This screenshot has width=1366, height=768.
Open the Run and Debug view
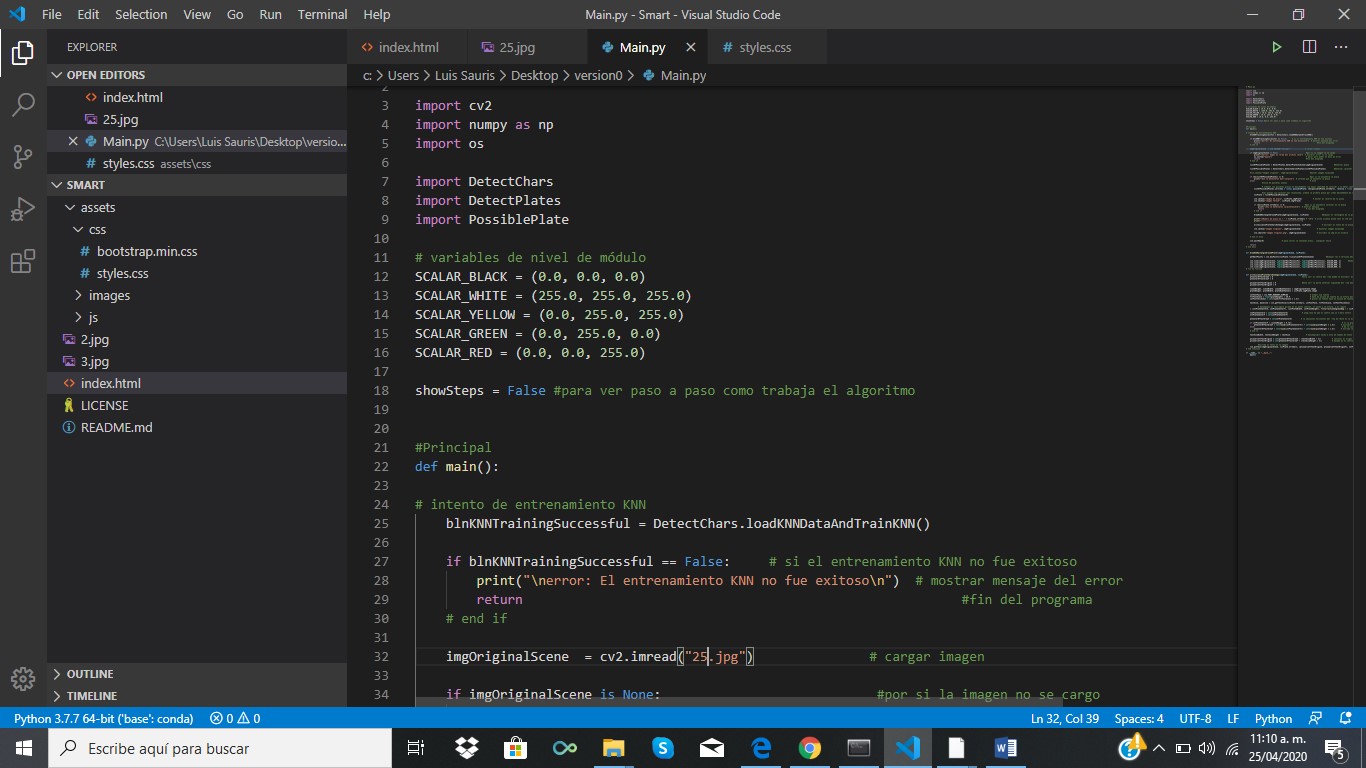[23, 209]
